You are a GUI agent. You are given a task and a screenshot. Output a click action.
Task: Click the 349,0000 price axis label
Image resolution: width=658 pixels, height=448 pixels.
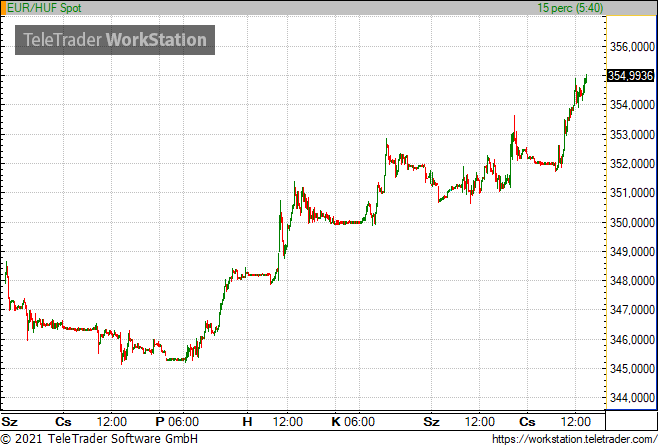click(x=632, y=252)
